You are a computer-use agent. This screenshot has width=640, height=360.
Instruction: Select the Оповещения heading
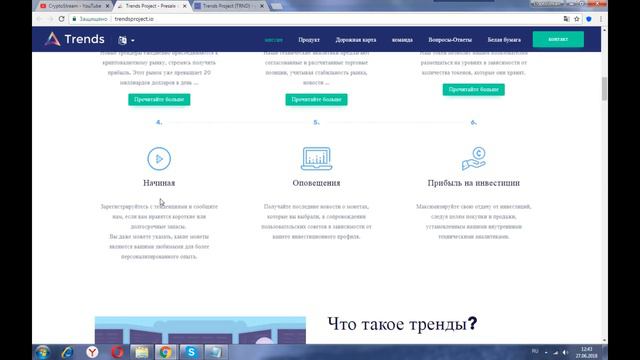point(316,183)
